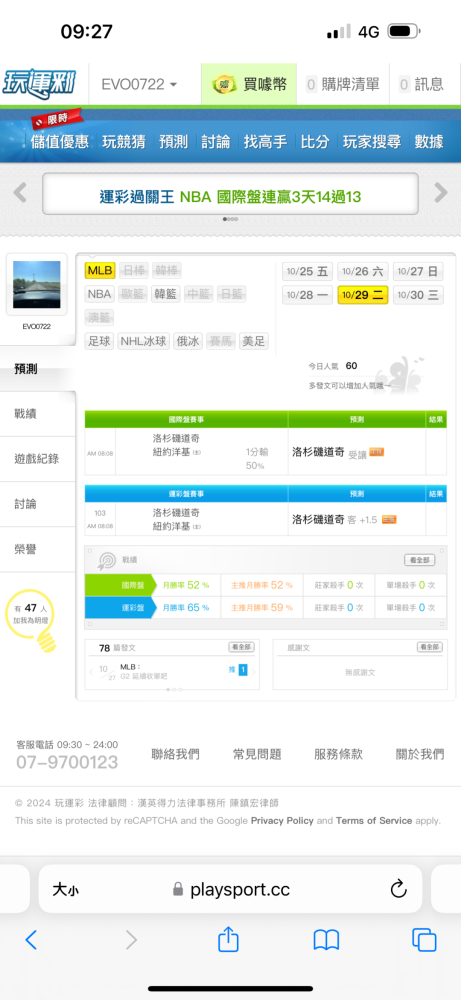
Task: Select the 韓籃 league filter
Action: coord(166,294)
